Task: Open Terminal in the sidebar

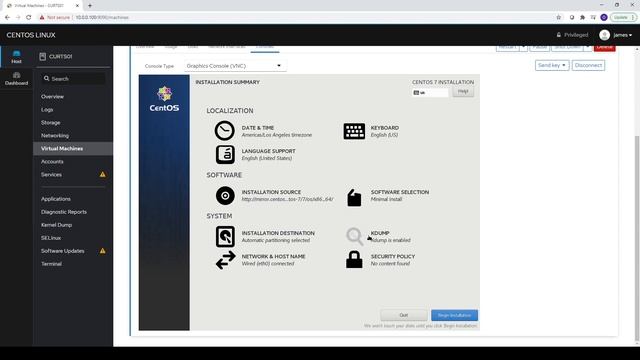Action: click(x=51, y=264)
